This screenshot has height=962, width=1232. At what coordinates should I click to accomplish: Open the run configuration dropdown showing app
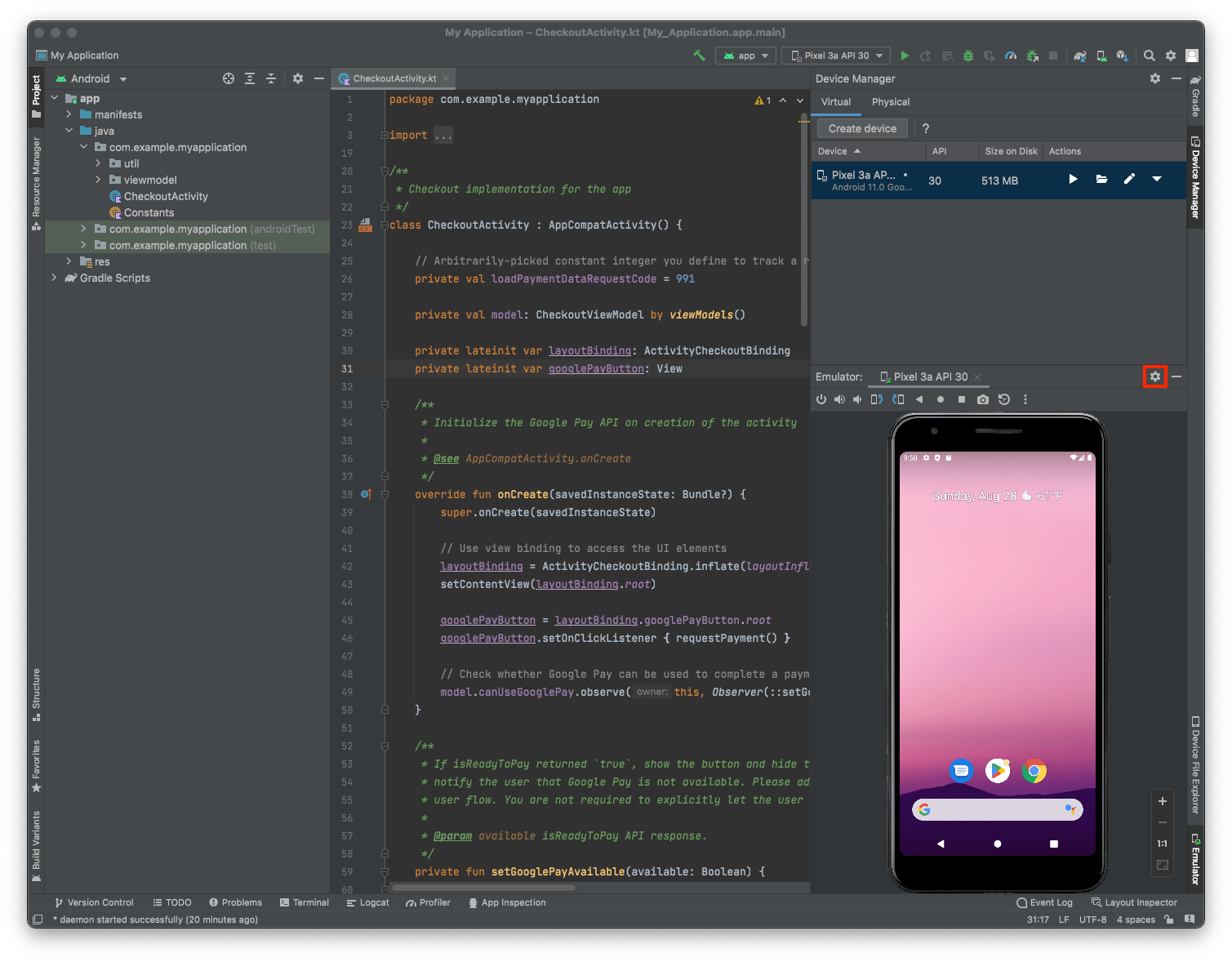(745, 56)
